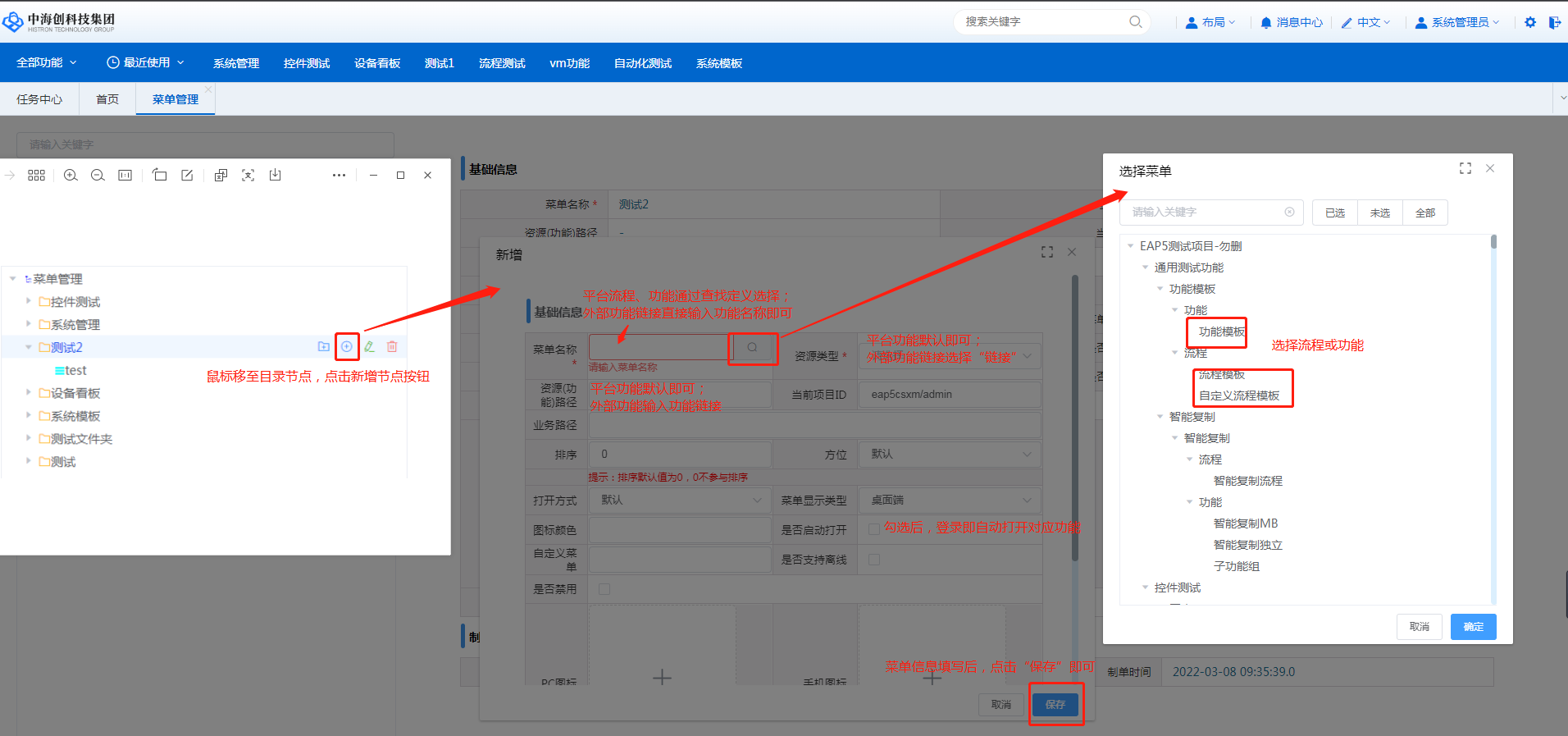Image resolution: width=1568 pixels, height=736 pixels.
Task: Switch to the 任务中心 tab
Action: [x=39, y=99]
